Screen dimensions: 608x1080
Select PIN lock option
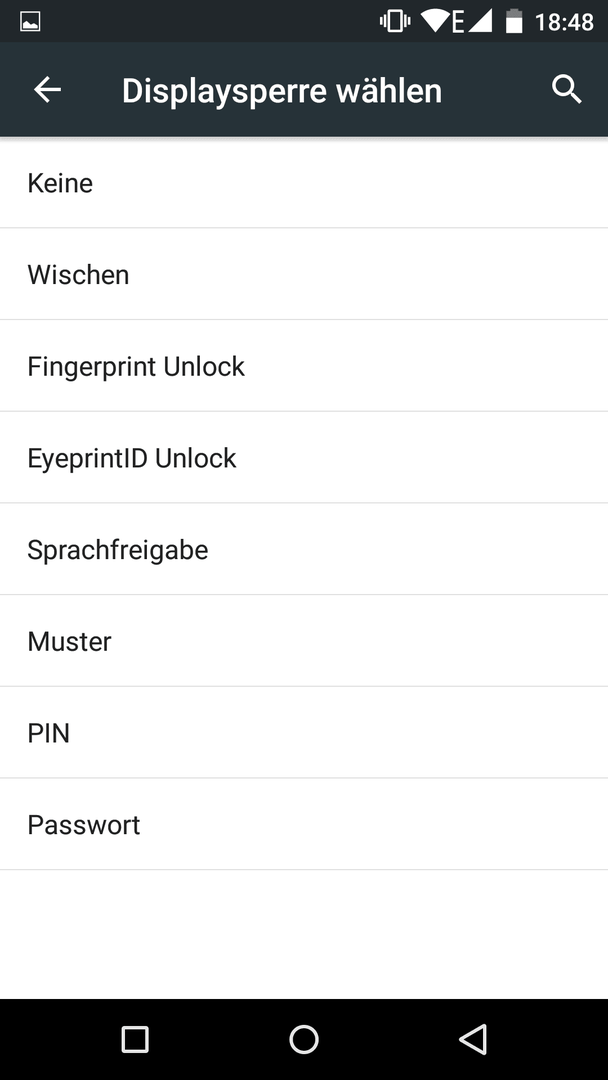304,732
